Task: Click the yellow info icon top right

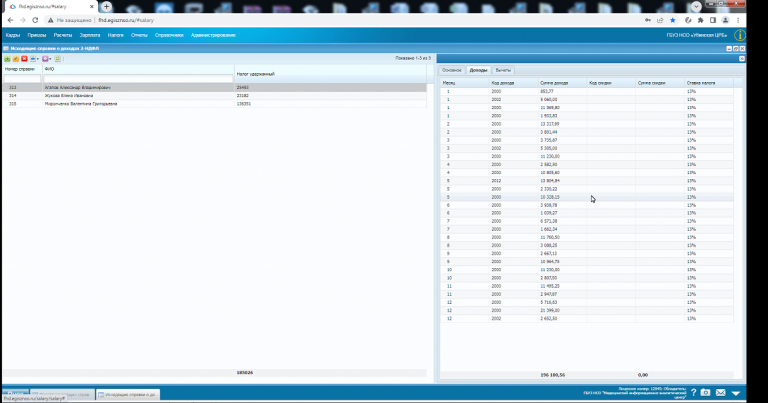Action: (x=740, y=35)
